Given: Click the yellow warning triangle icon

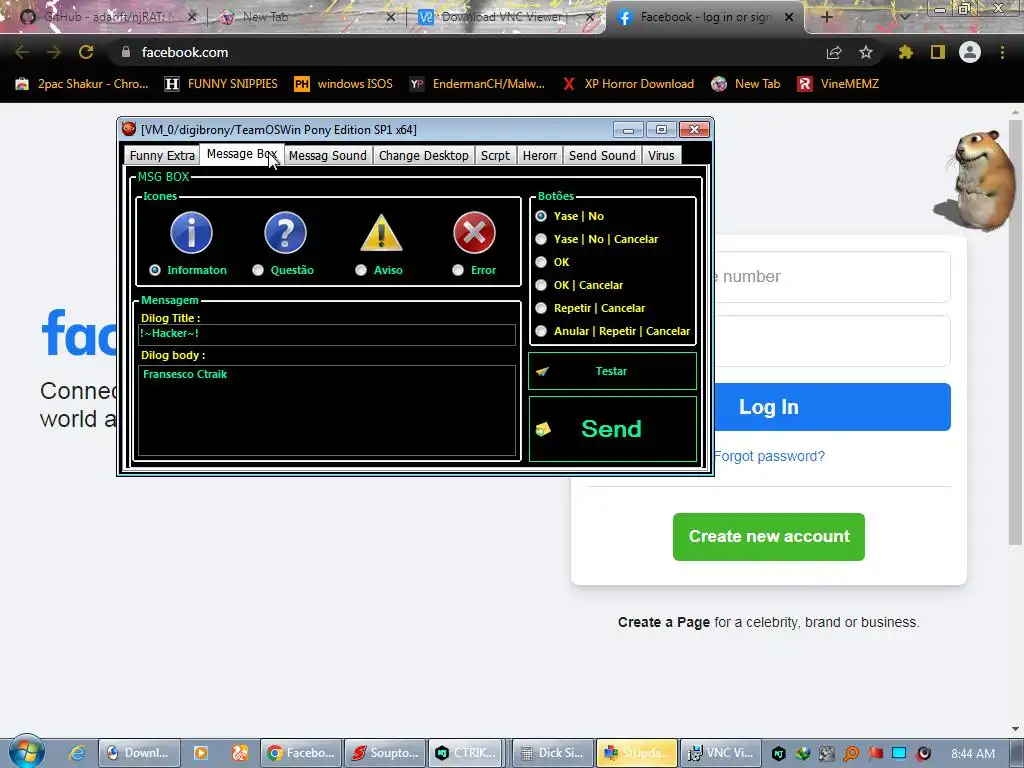Looking at the screenshot, I should click(x=381, y=232).
